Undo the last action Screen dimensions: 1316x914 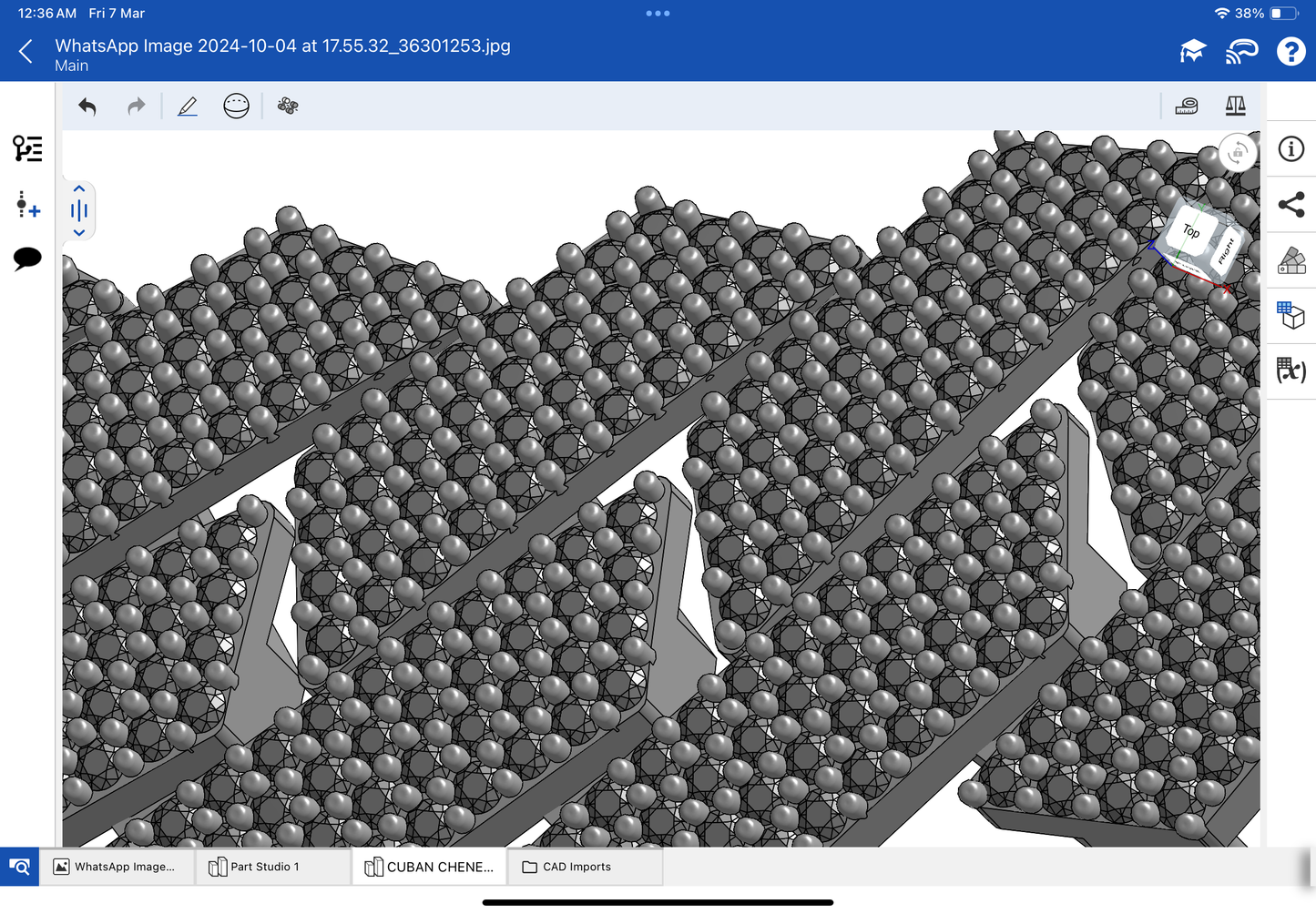click(x=87, y=107)
